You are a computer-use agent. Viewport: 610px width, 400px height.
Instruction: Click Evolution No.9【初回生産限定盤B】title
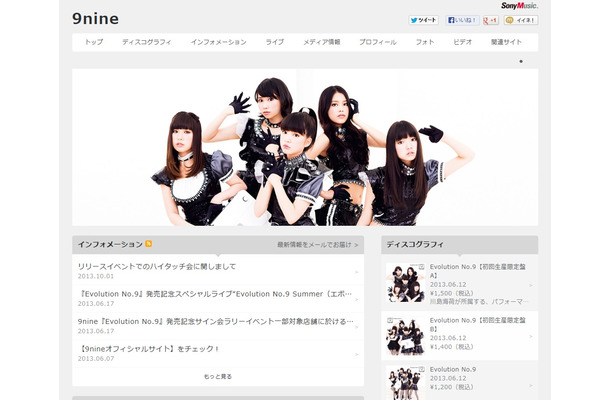point(478,325)
